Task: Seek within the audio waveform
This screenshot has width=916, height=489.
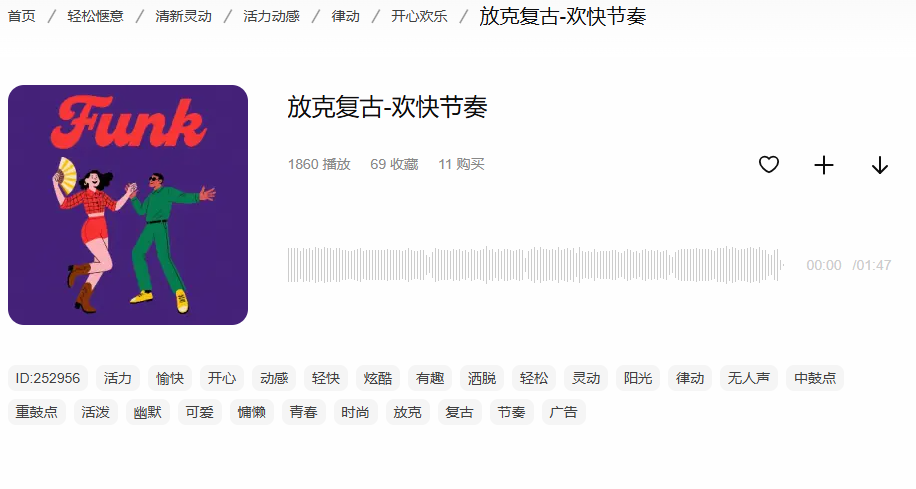Action: pyautogui.click(x=535, y=265)
